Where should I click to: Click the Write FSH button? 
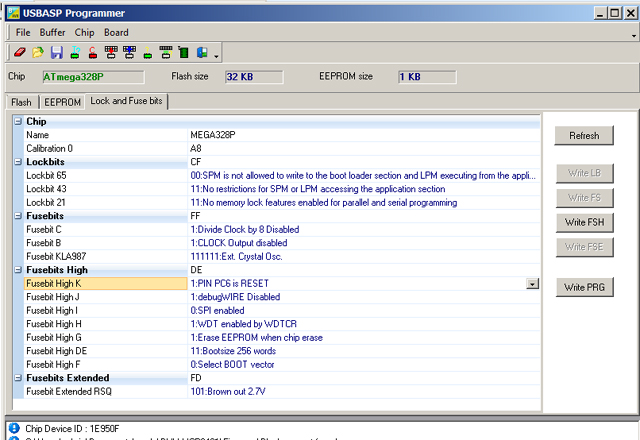coord(584,221)
